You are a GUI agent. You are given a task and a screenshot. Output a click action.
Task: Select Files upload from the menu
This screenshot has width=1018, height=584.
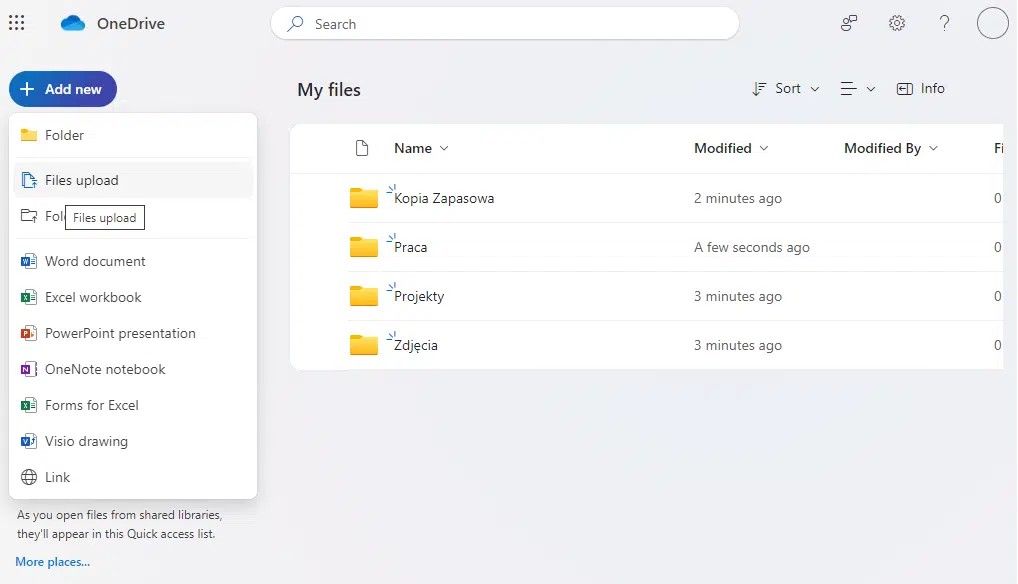[x=82, y=180]
